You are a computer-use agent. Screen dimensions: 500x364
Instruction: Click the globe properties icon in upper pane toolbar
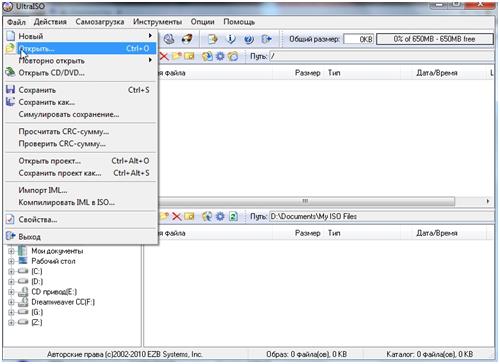point(207,56)
